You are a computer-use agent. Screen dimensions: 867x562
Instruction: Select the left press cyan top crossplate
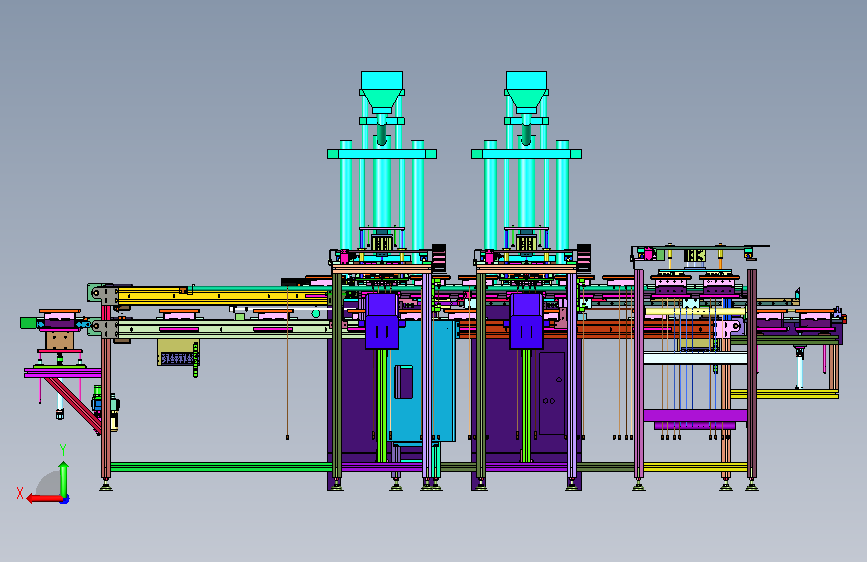click(x=382, y=154)
